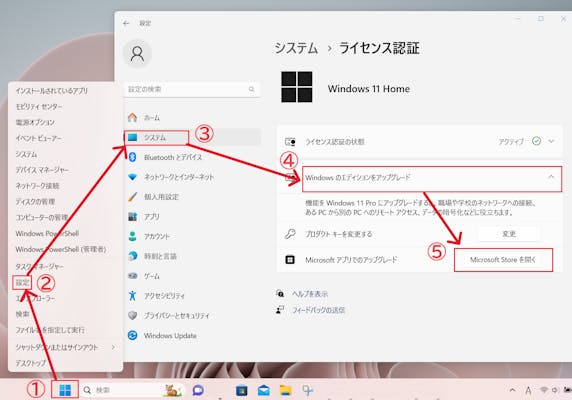This screenshot has width=572, height=400.
Task: Launch Microsoft Store from the taskbar
Action: click(x=241, y=391)
